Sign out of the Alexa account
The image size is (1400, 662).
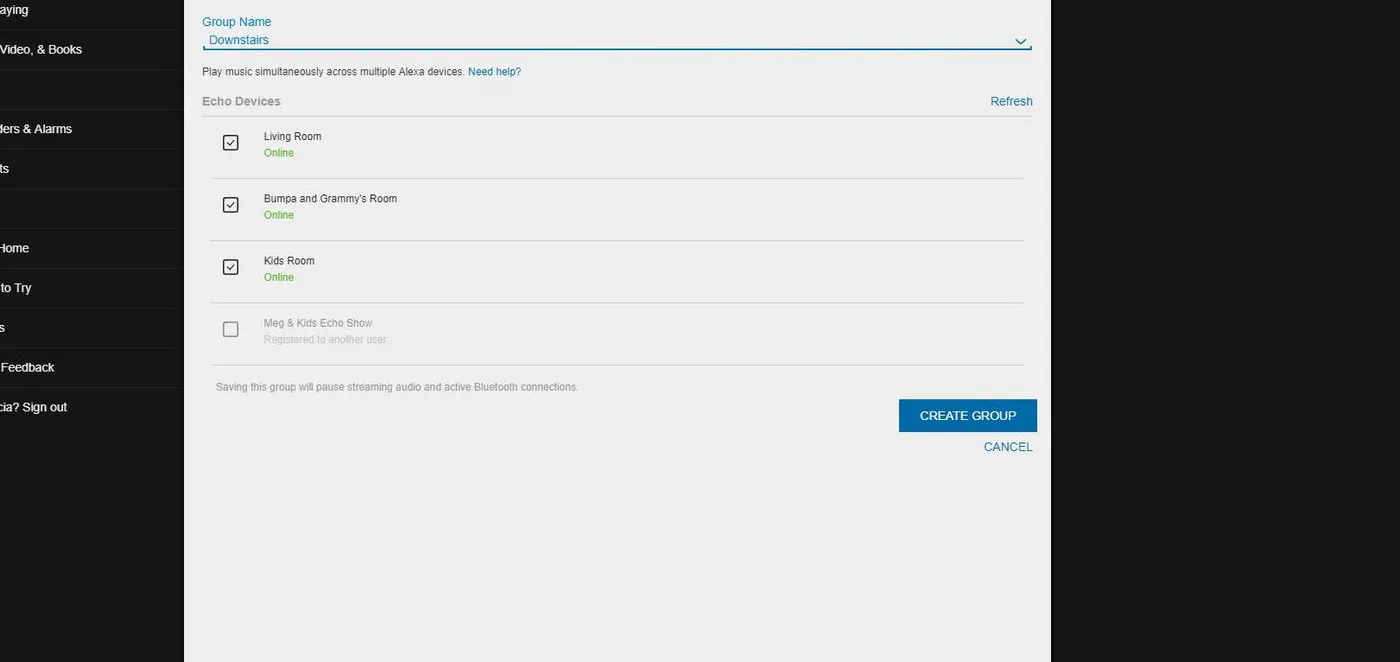coord(46,407)
